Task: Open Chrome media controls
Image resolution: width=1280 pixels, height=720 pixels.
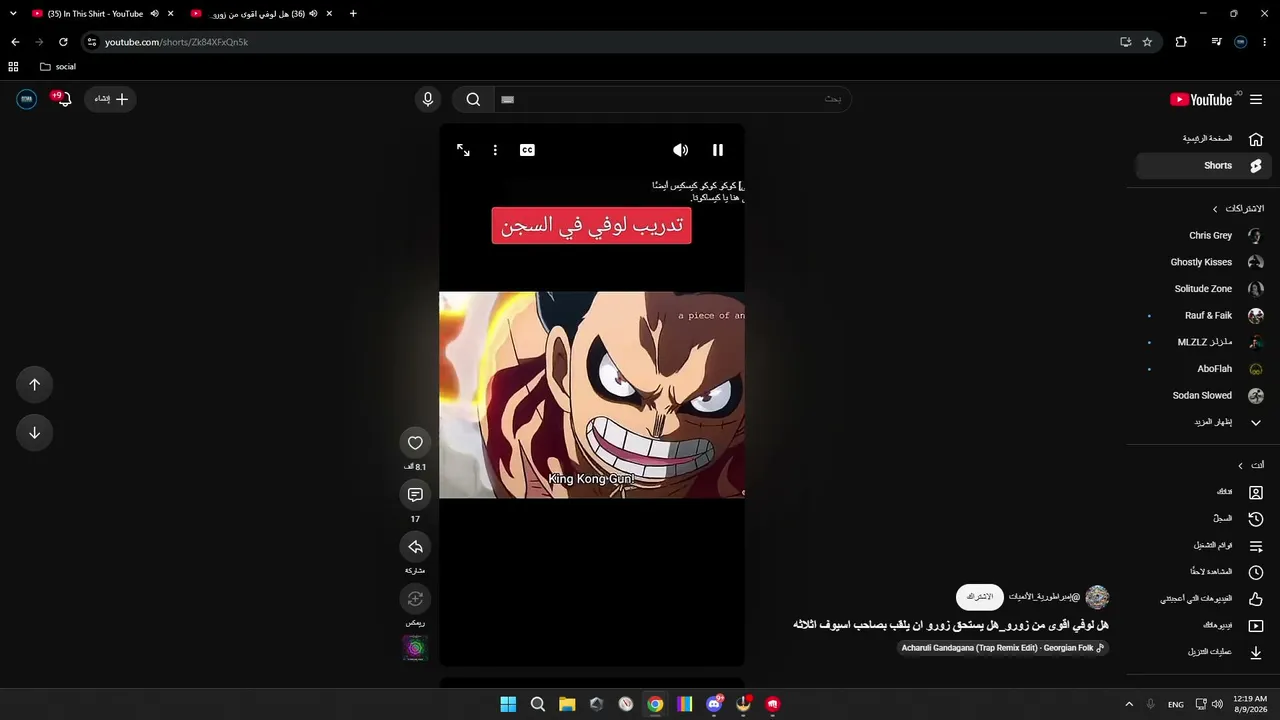Action: (x=1216, y=42)
